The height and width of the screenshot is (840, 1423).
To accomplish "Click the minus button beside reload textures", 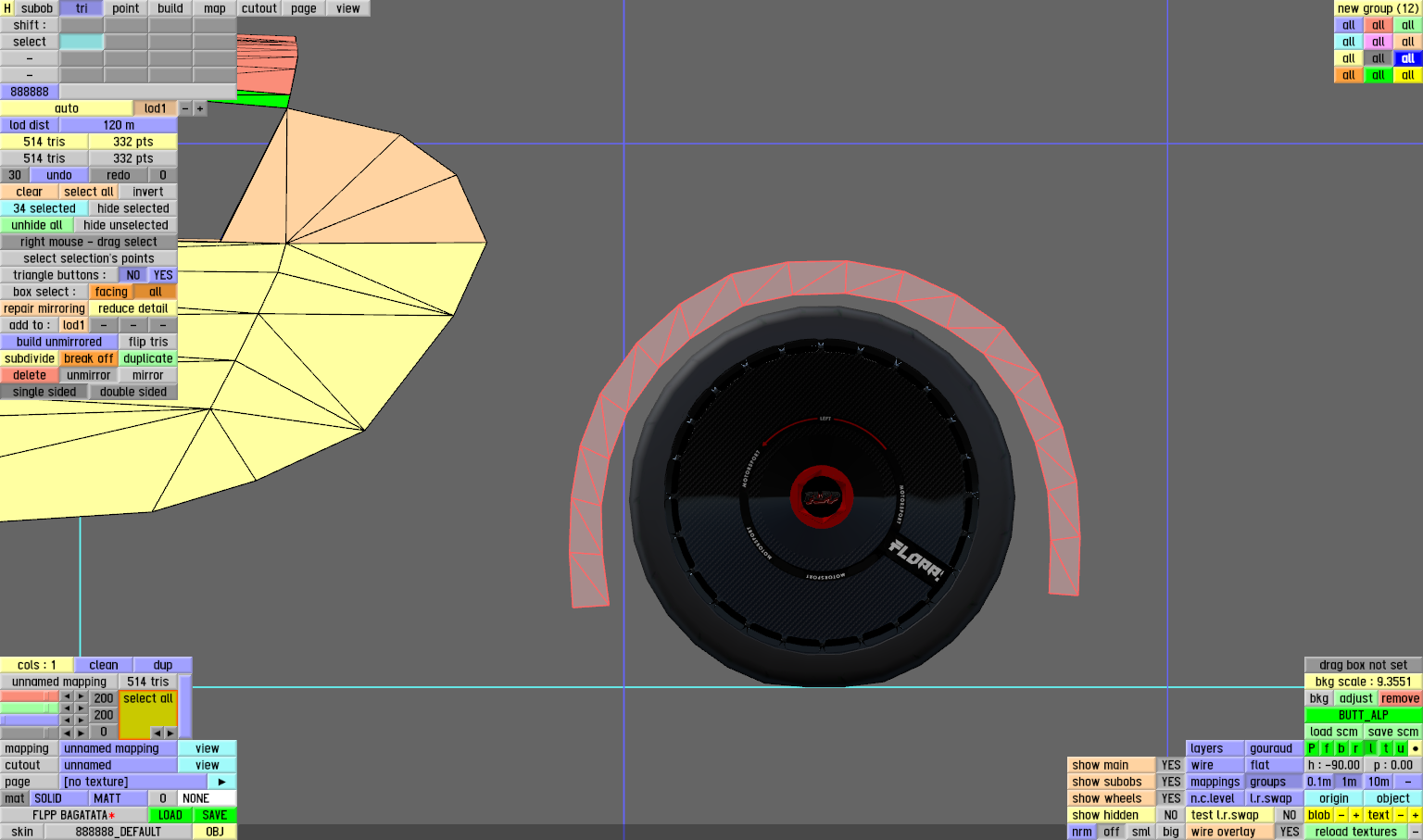I will coord(1416,832).
